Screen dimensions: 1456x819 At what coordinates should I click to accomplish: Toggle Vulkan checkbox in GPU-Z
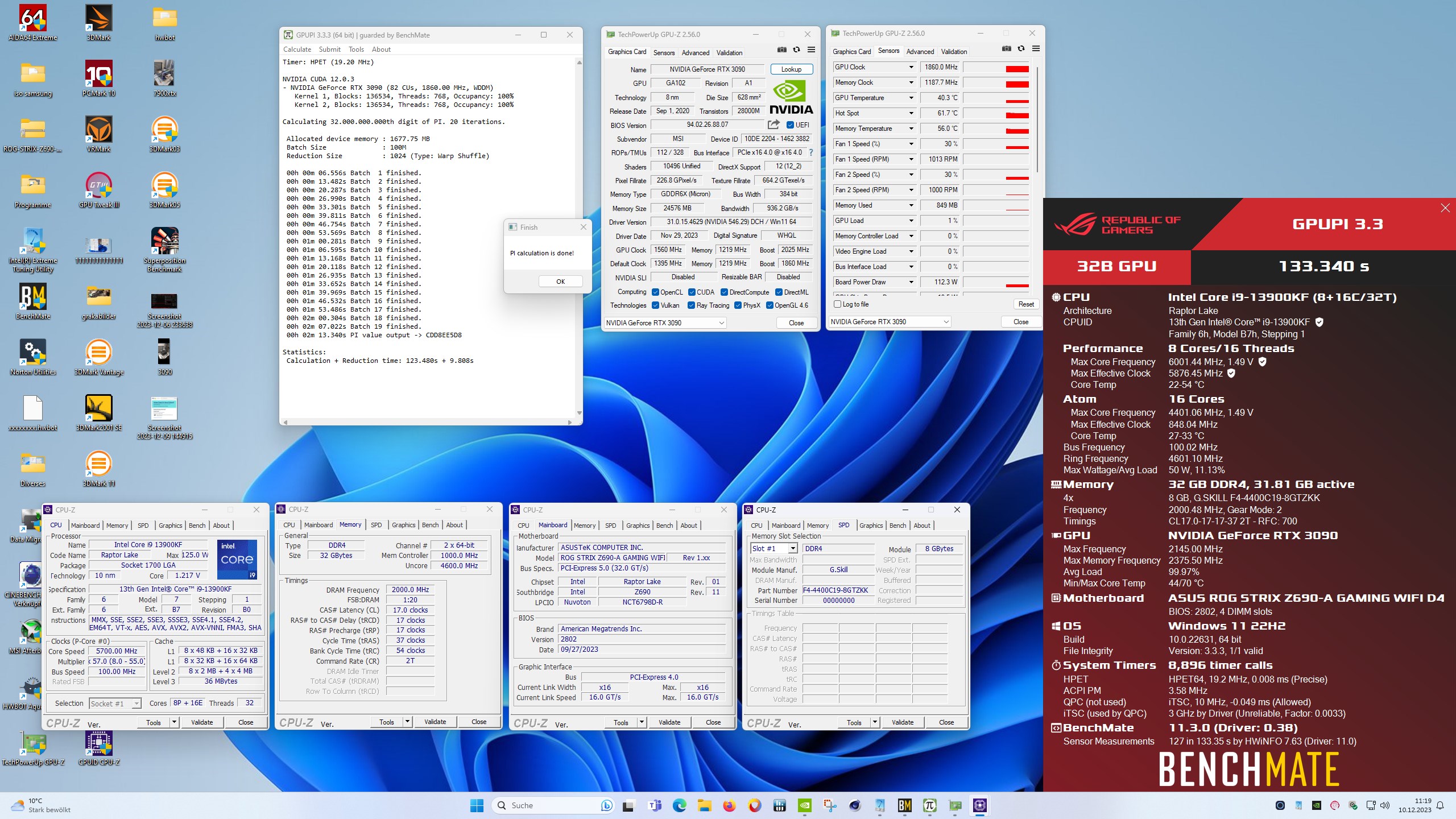tap(655, 305)
